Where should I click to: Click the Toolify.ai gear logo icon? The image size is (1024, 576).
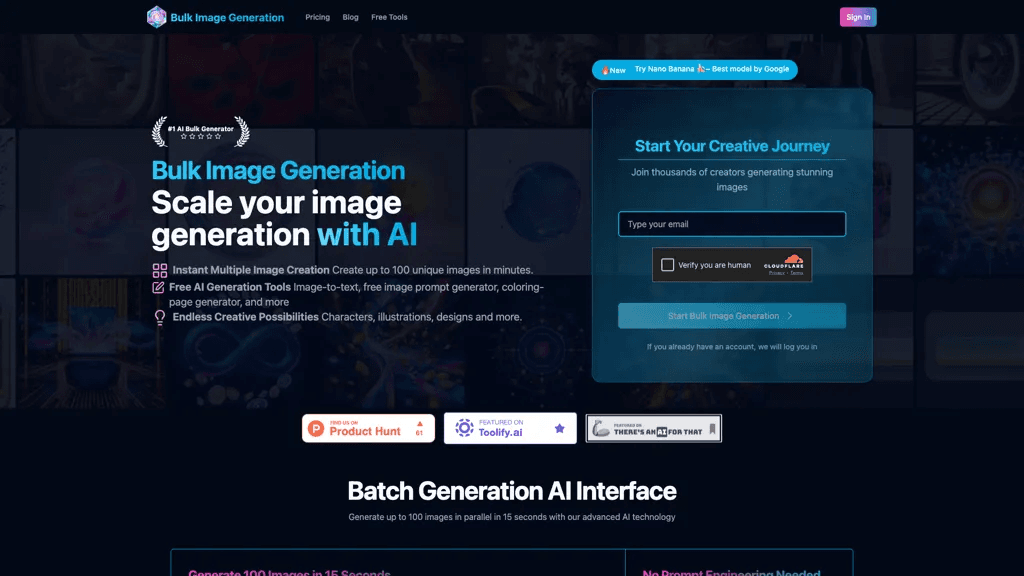(x=464, y=428)
